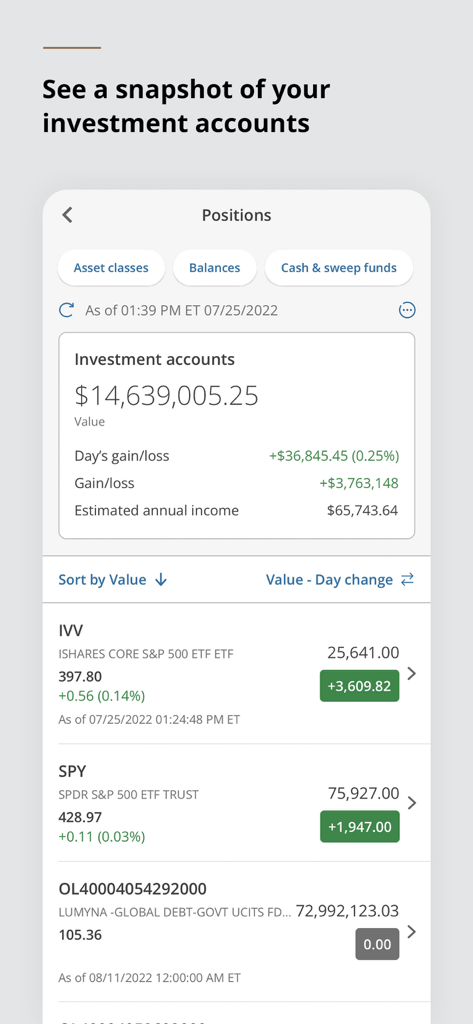
Task: Tap SPY price 428.97
Action: coord(80,817)
